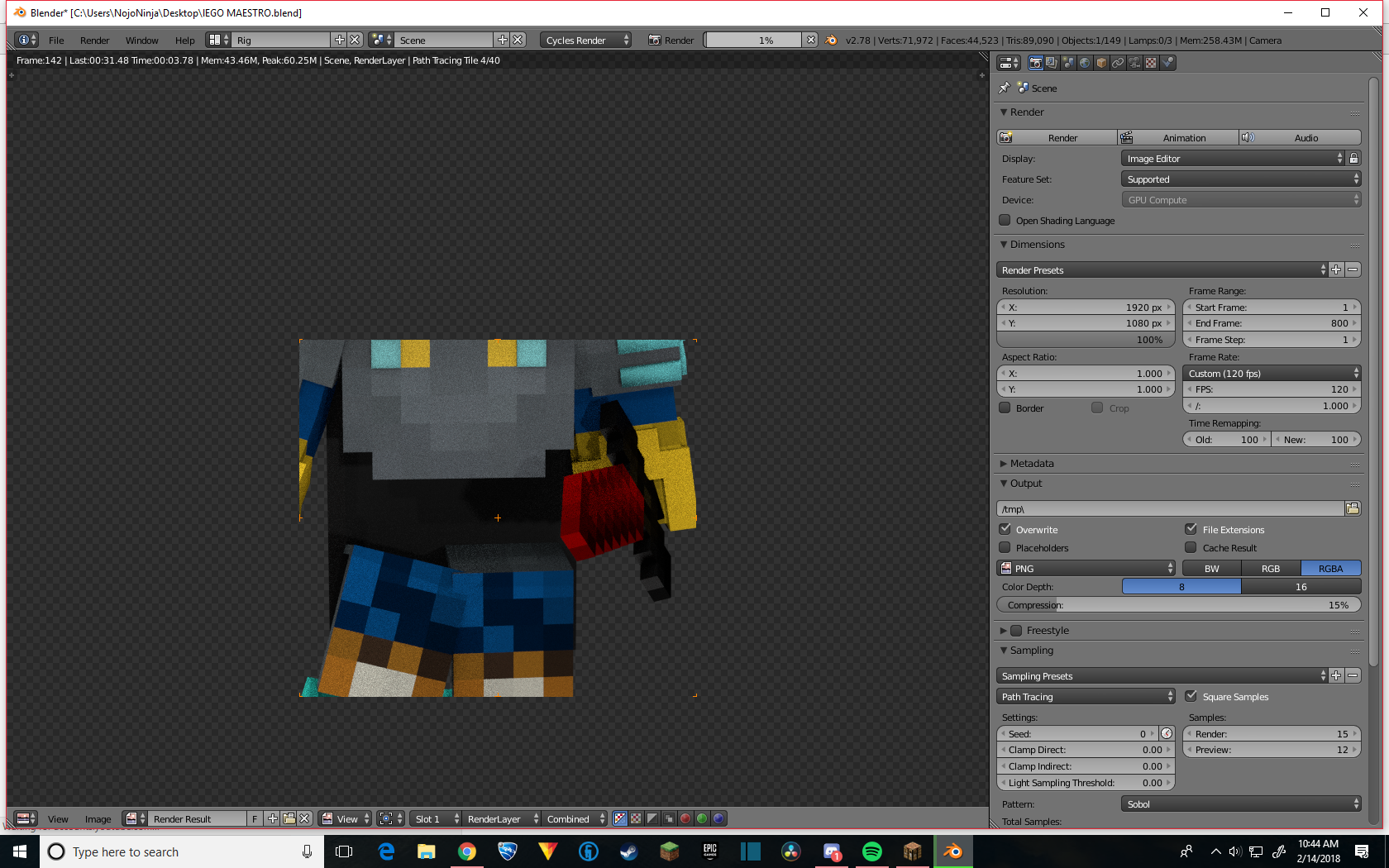This screenshot has width=1389, height=868.
Task: Show color and alpha channels
Action: click(620, 818)
